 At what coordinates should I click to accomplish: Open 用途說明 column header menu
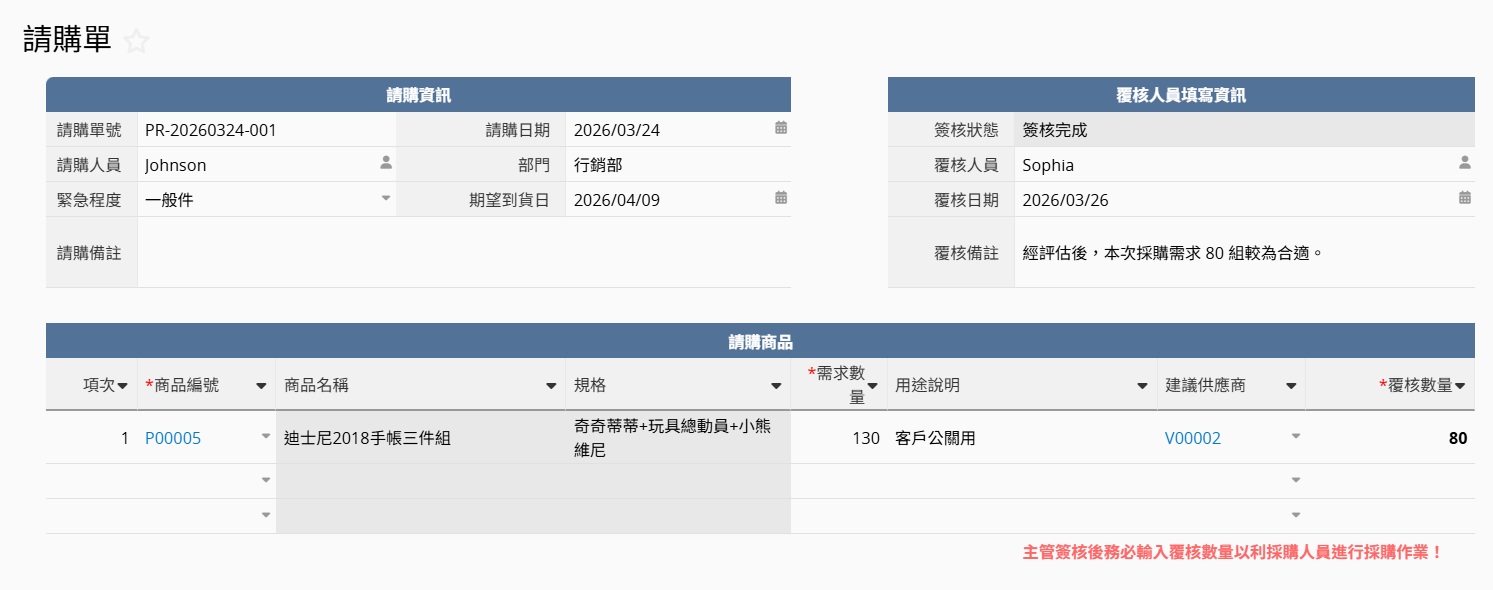pos(1142,386)
